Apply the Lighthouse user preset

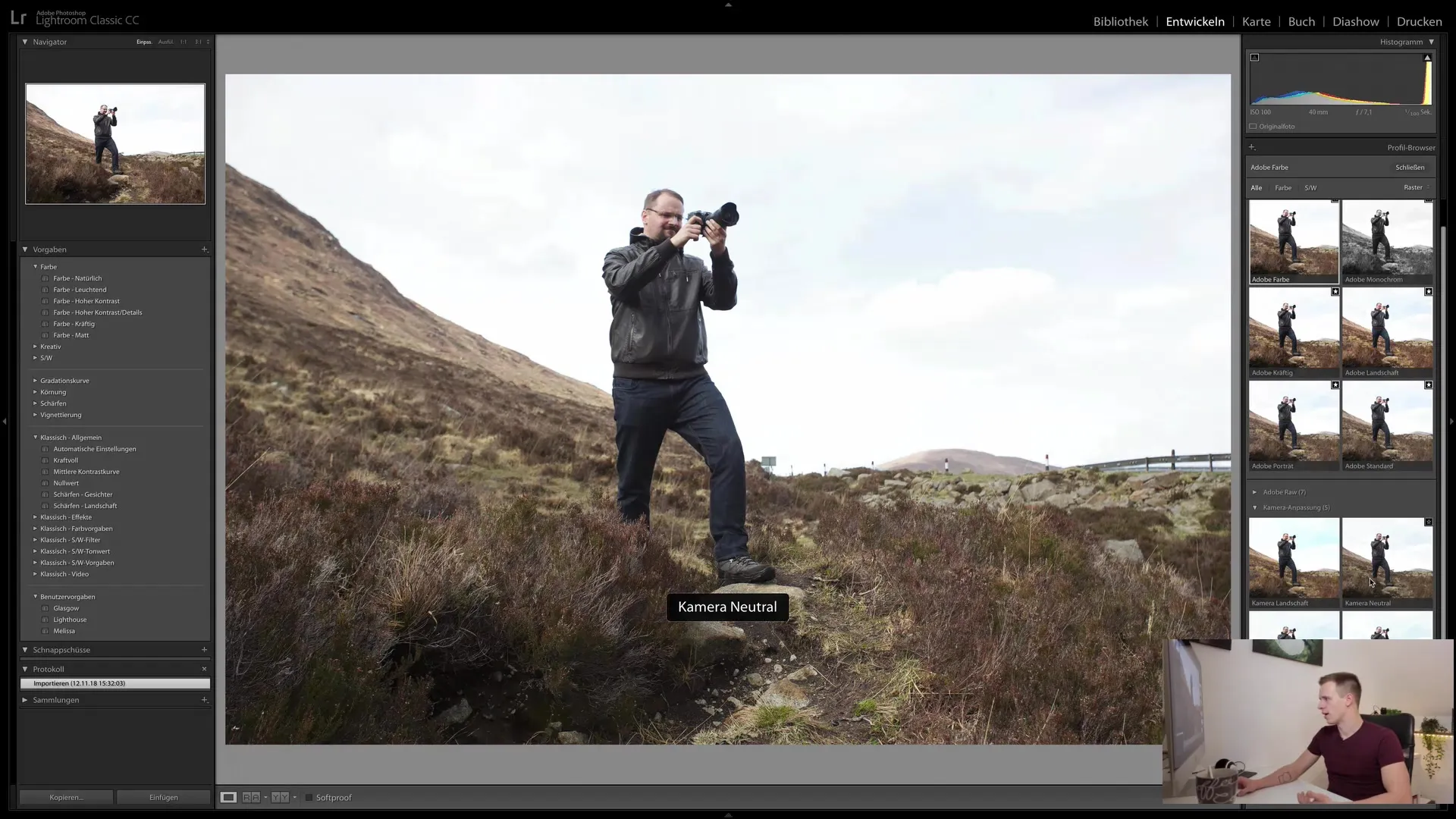pos(70,620)
